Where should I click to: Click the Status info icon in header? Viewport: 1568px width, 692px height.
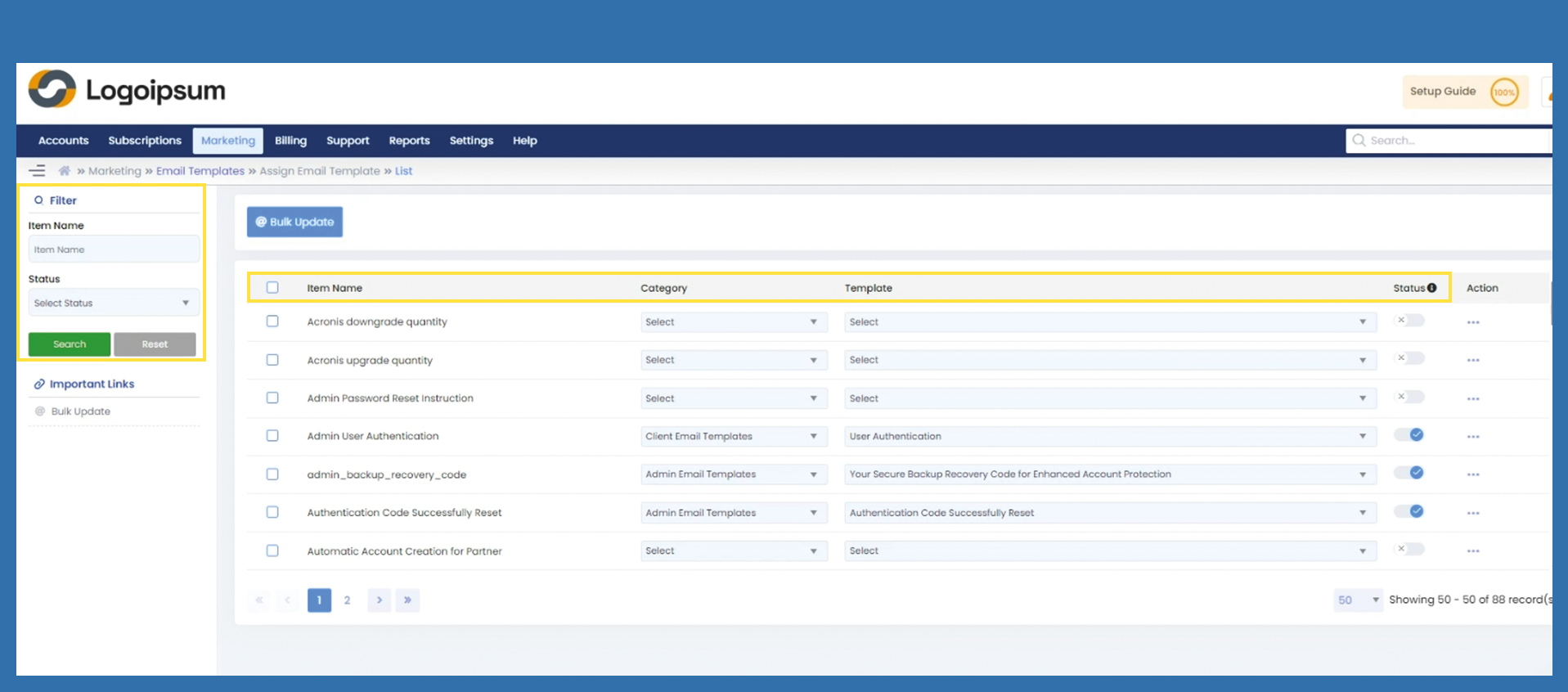coord(1431,288)
